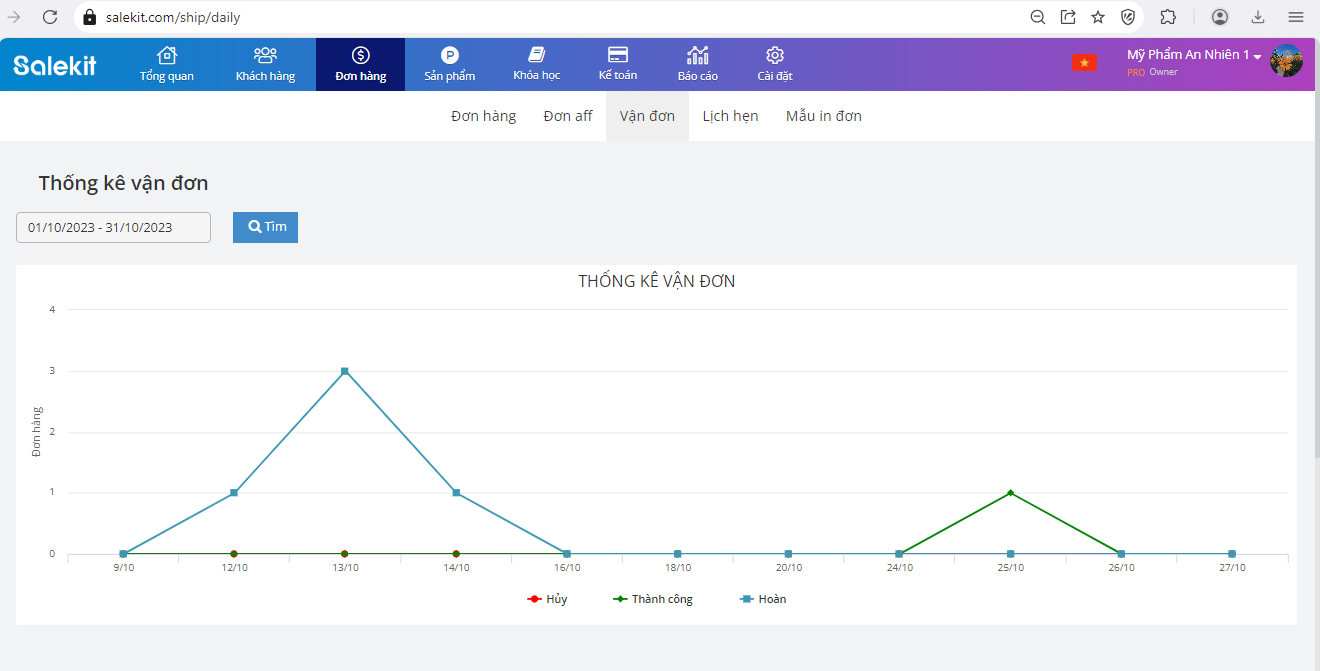Open Khách hàng customers icon

click(265, 56)
